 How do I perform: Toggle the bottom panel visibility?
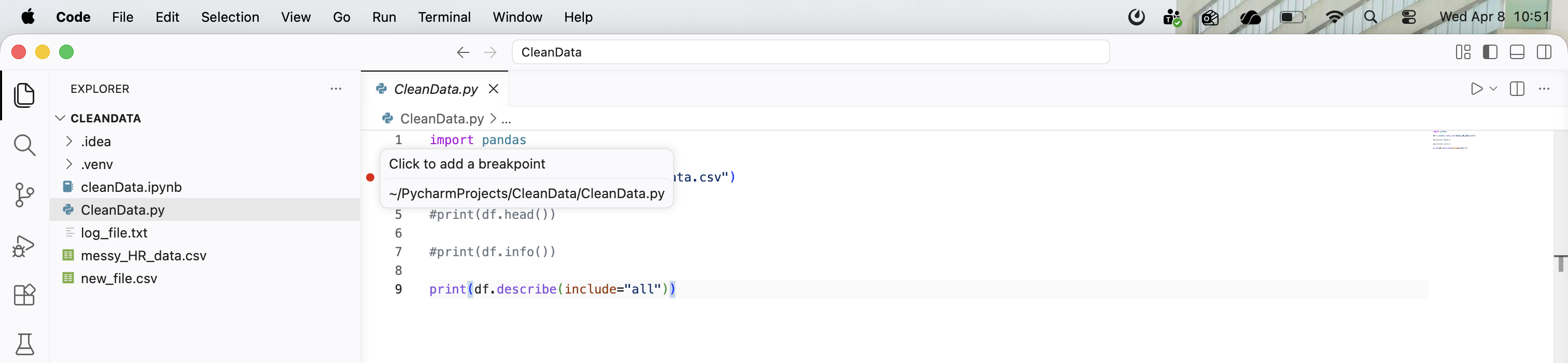(x=1517, y=52)
